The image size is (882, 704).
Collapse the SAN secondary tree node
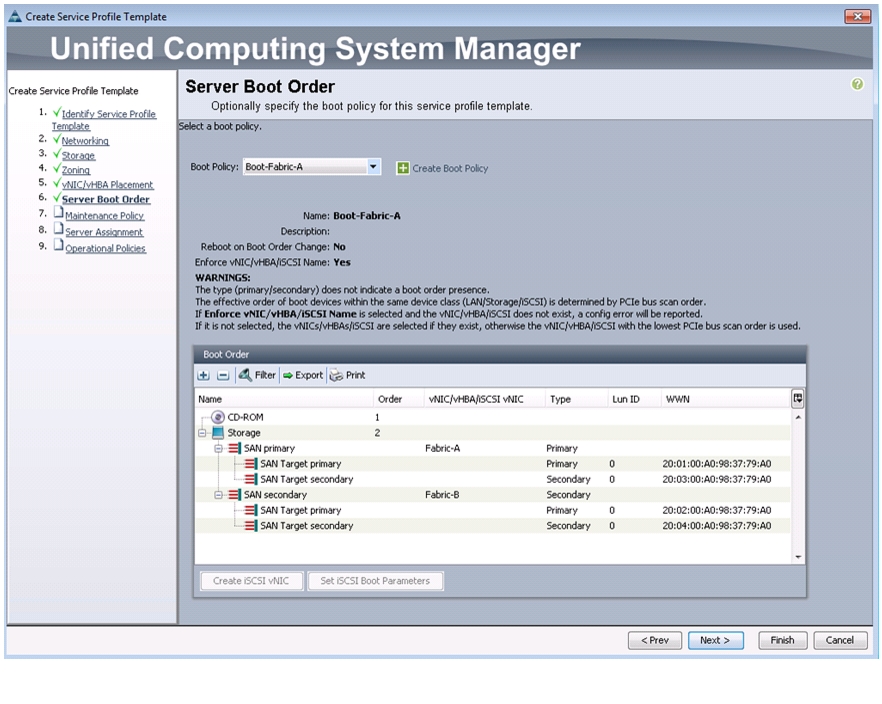(218, 495)
